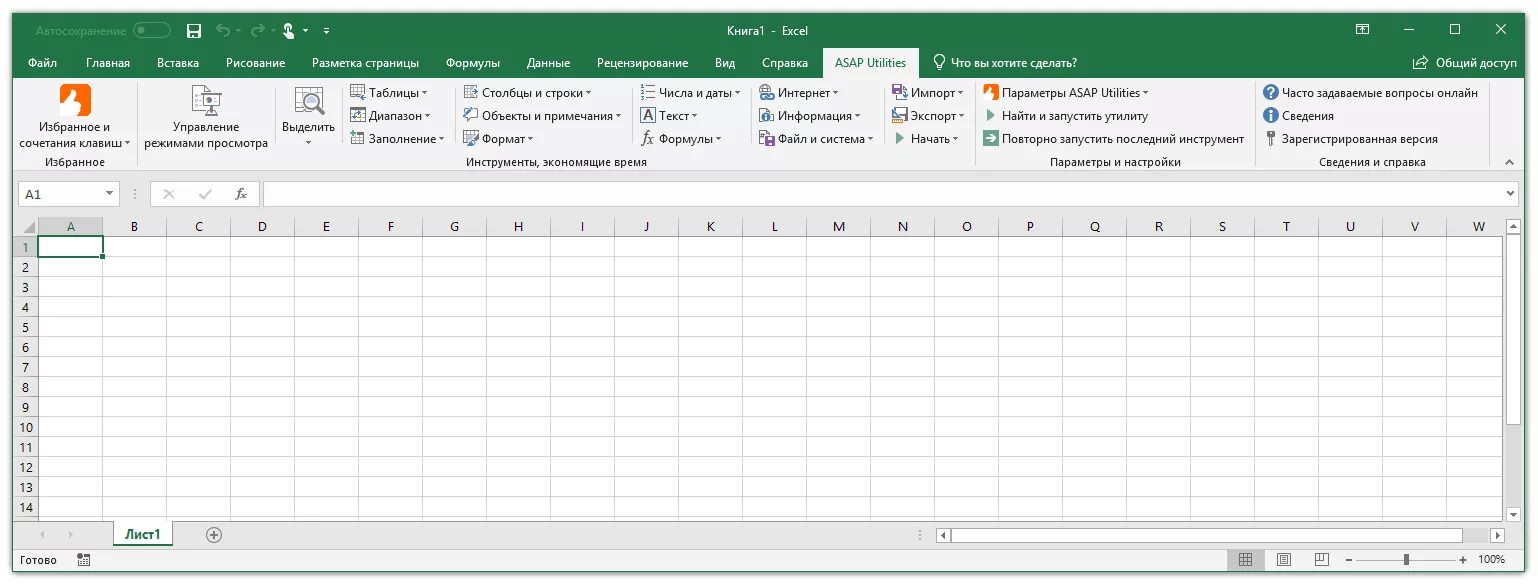
Task: Open Часто задаваемые вопросы онлайн
Action: (1371, 93)
